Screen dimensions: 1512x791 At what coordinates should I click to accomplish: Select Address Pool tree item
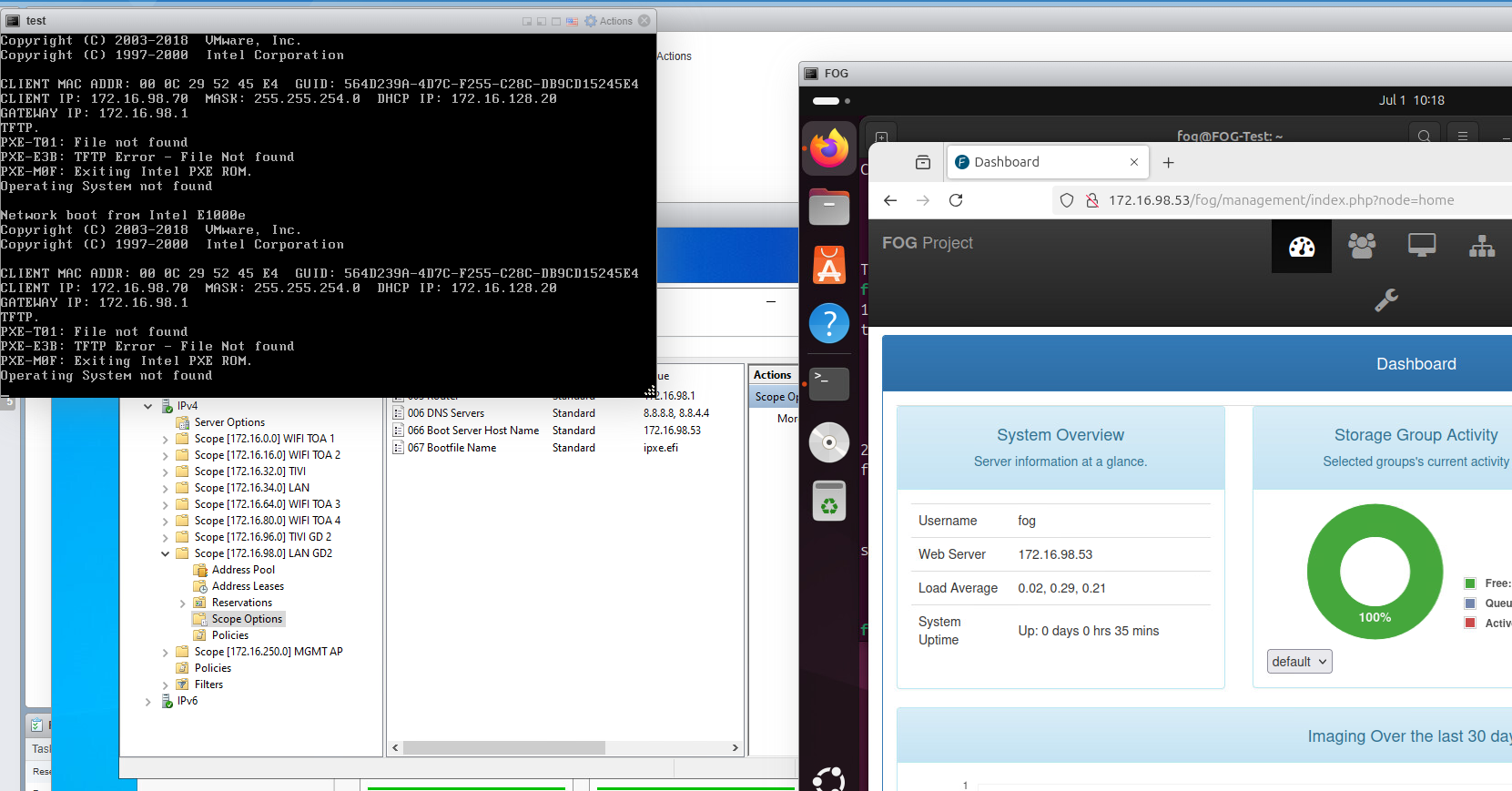pos(243,570)
